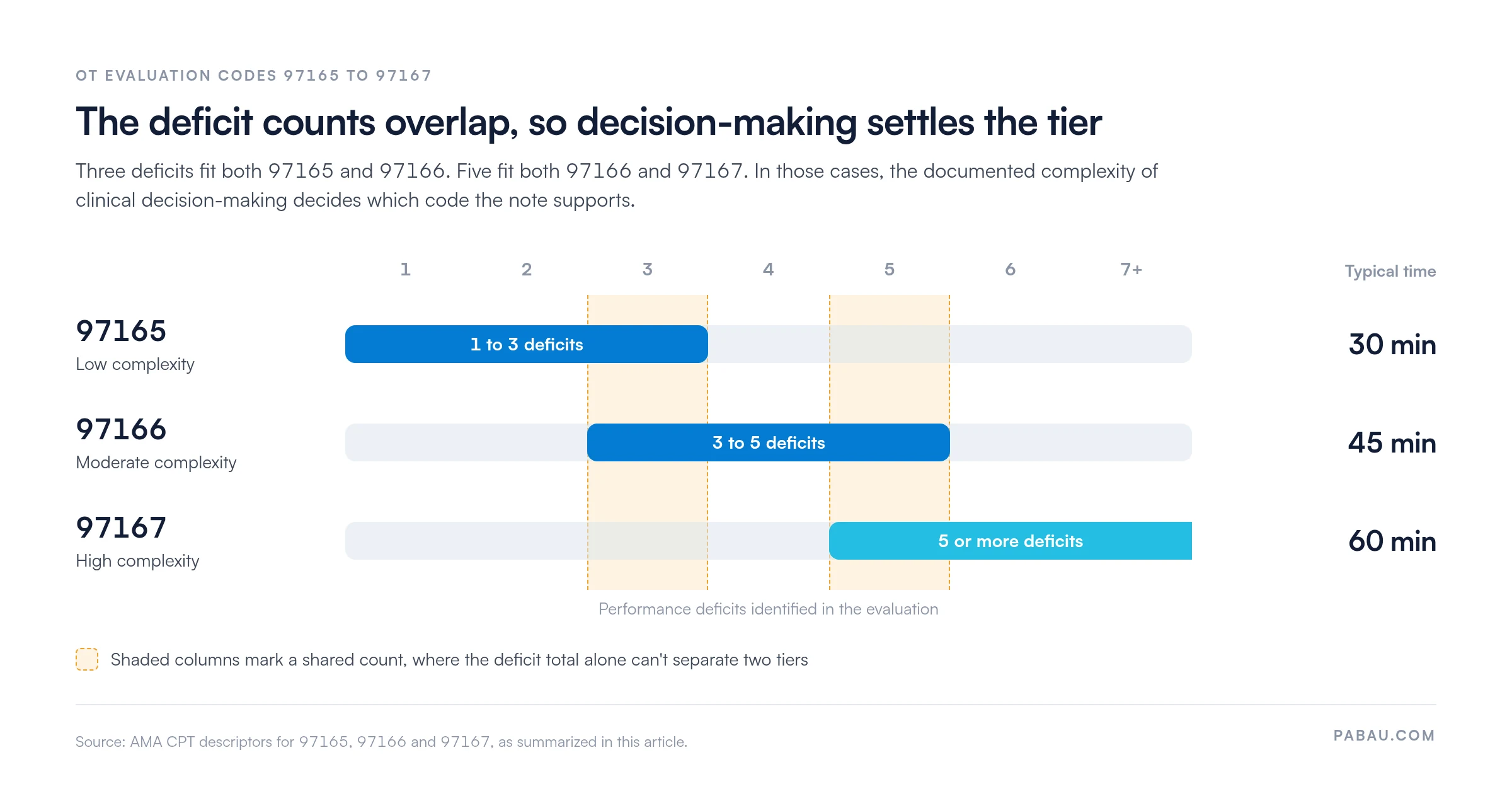
Task: Click the 'Performance deficits identified' axis caption
Action: click(769, 609)
